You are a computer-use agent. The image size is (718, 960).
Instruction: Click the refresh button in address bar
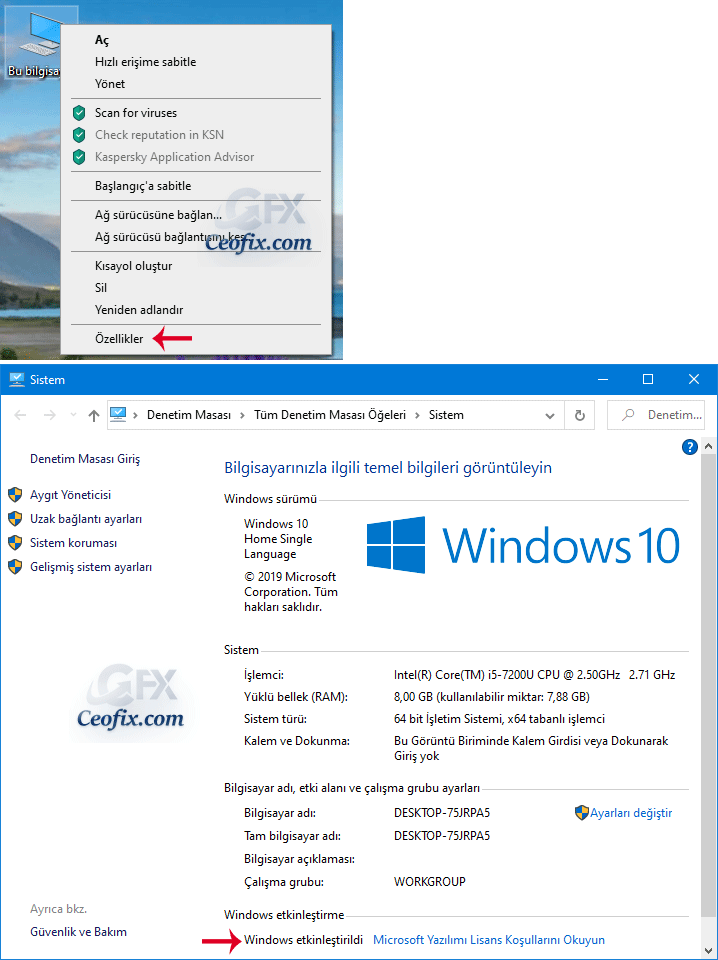(579, 415)
